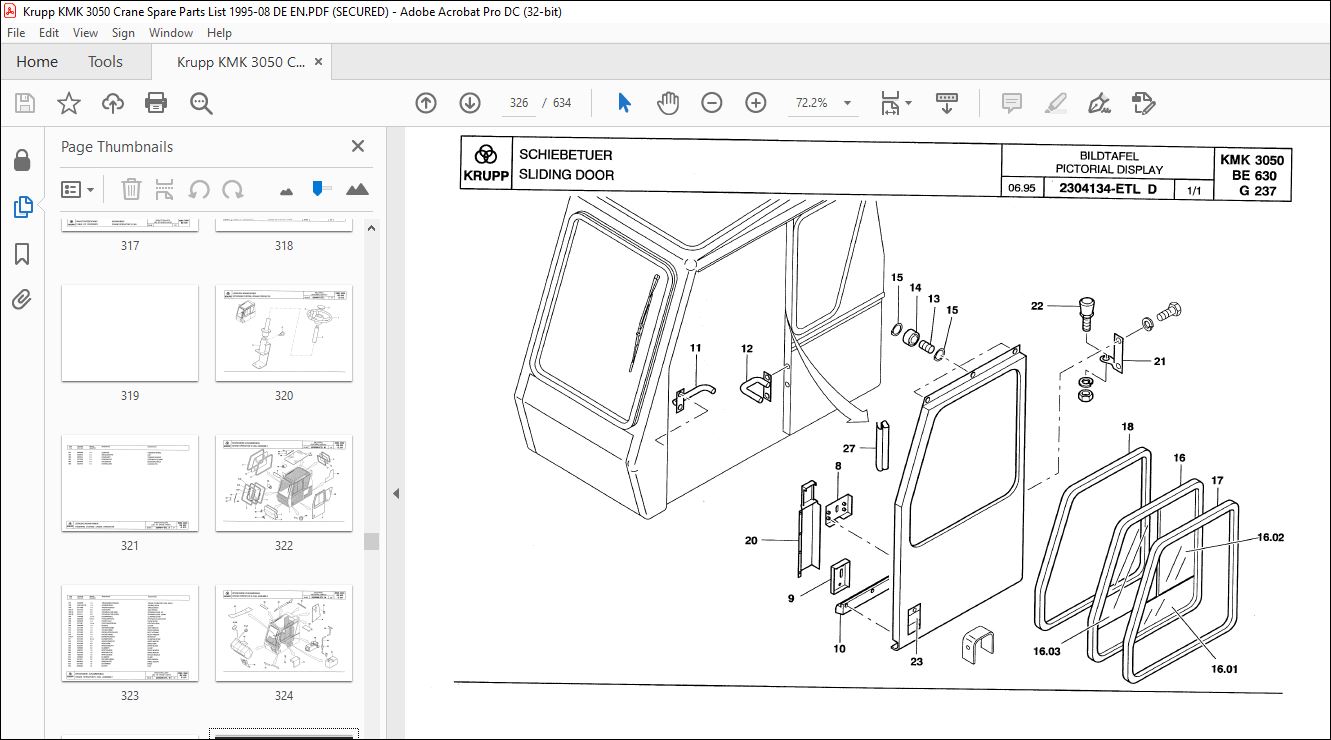Open the Edit menu

coord(49,33)
